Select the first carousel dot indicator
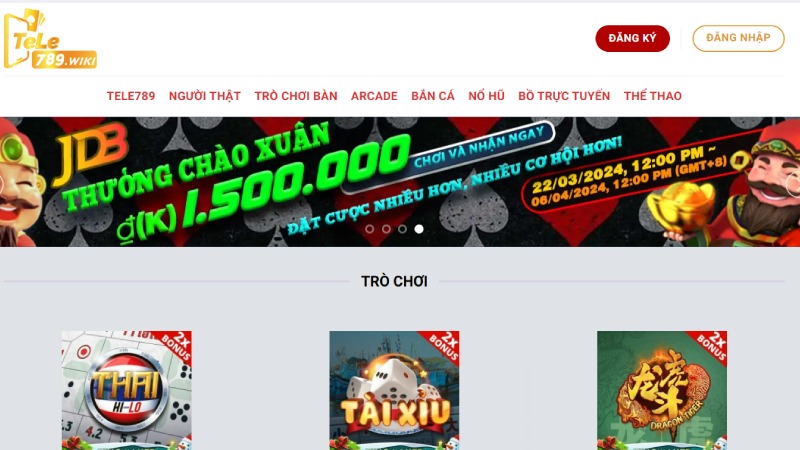 [369, 229]
